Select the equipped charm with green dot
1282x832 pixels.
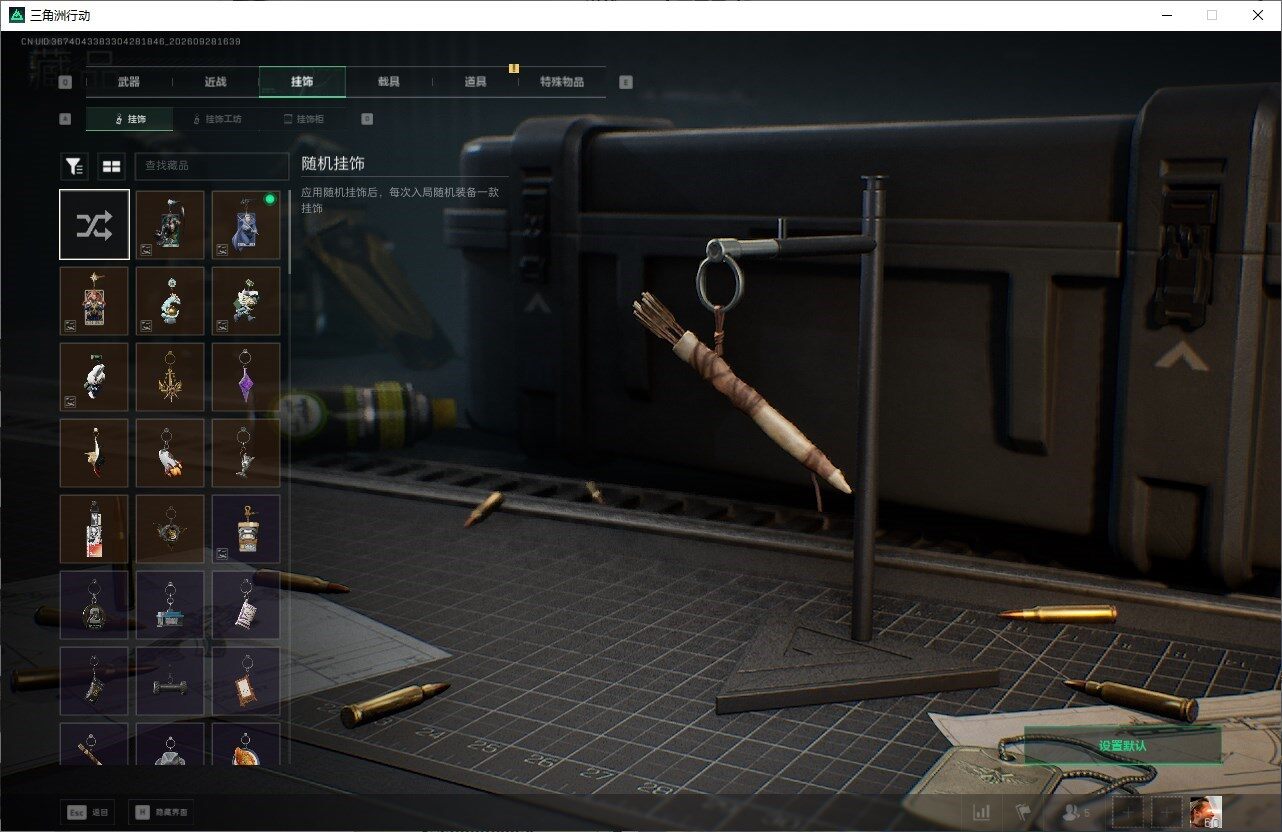[246, 225]
